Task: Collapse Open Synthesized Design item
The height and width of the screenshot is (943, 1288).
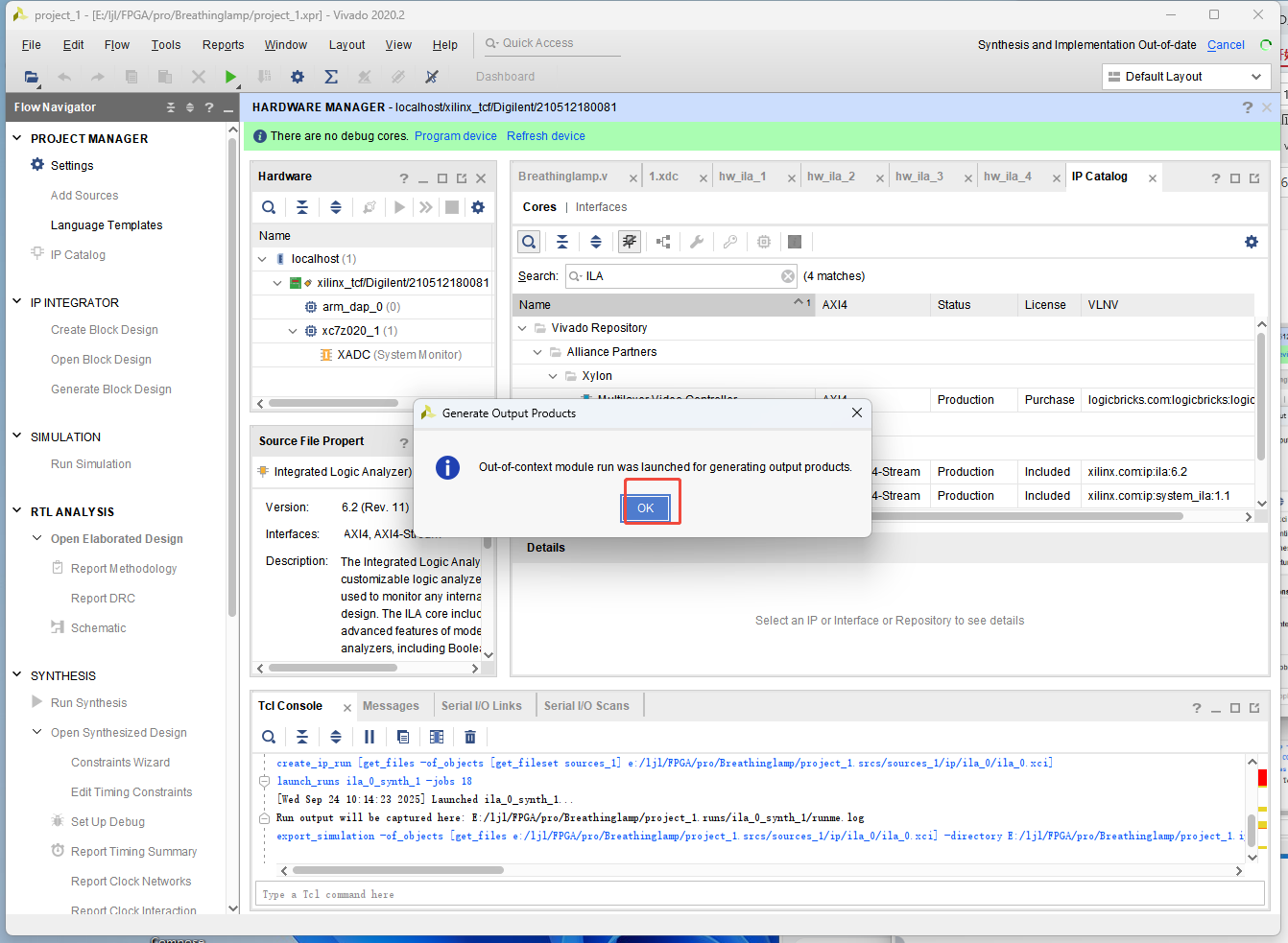Action: pyautogui.click(x=37, y=732)
